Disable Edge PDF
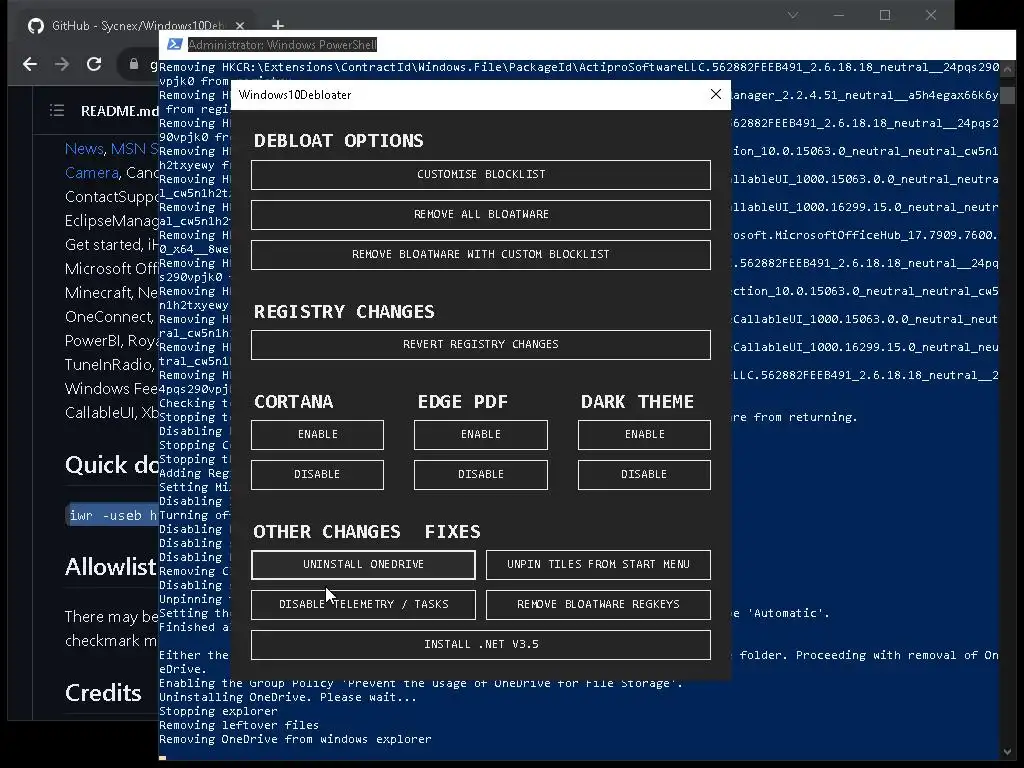 (x=481, y=474)
